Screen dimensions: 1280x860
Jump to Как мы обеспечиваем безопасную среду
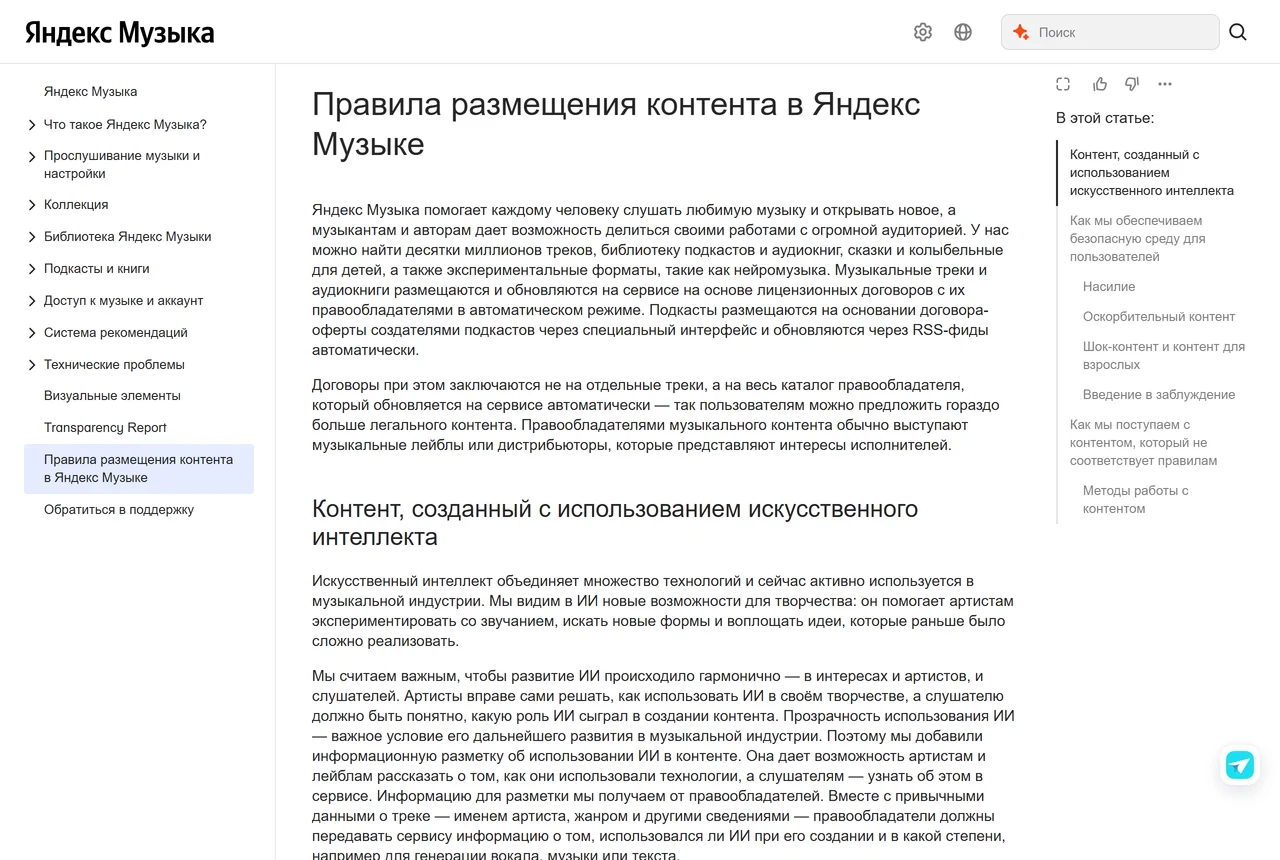tap(1138, 239)
